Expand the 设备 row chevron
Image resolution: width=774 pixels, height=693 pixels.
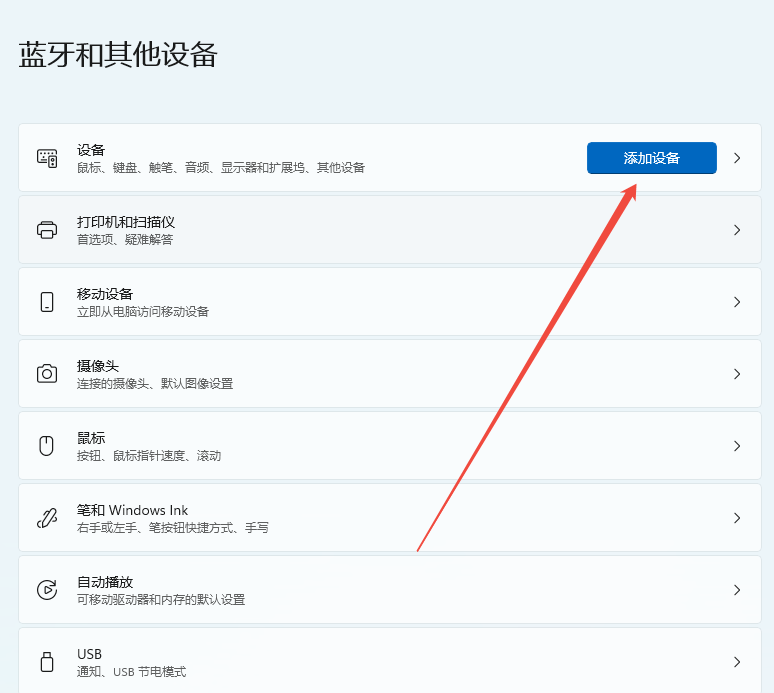coord(737,158)
